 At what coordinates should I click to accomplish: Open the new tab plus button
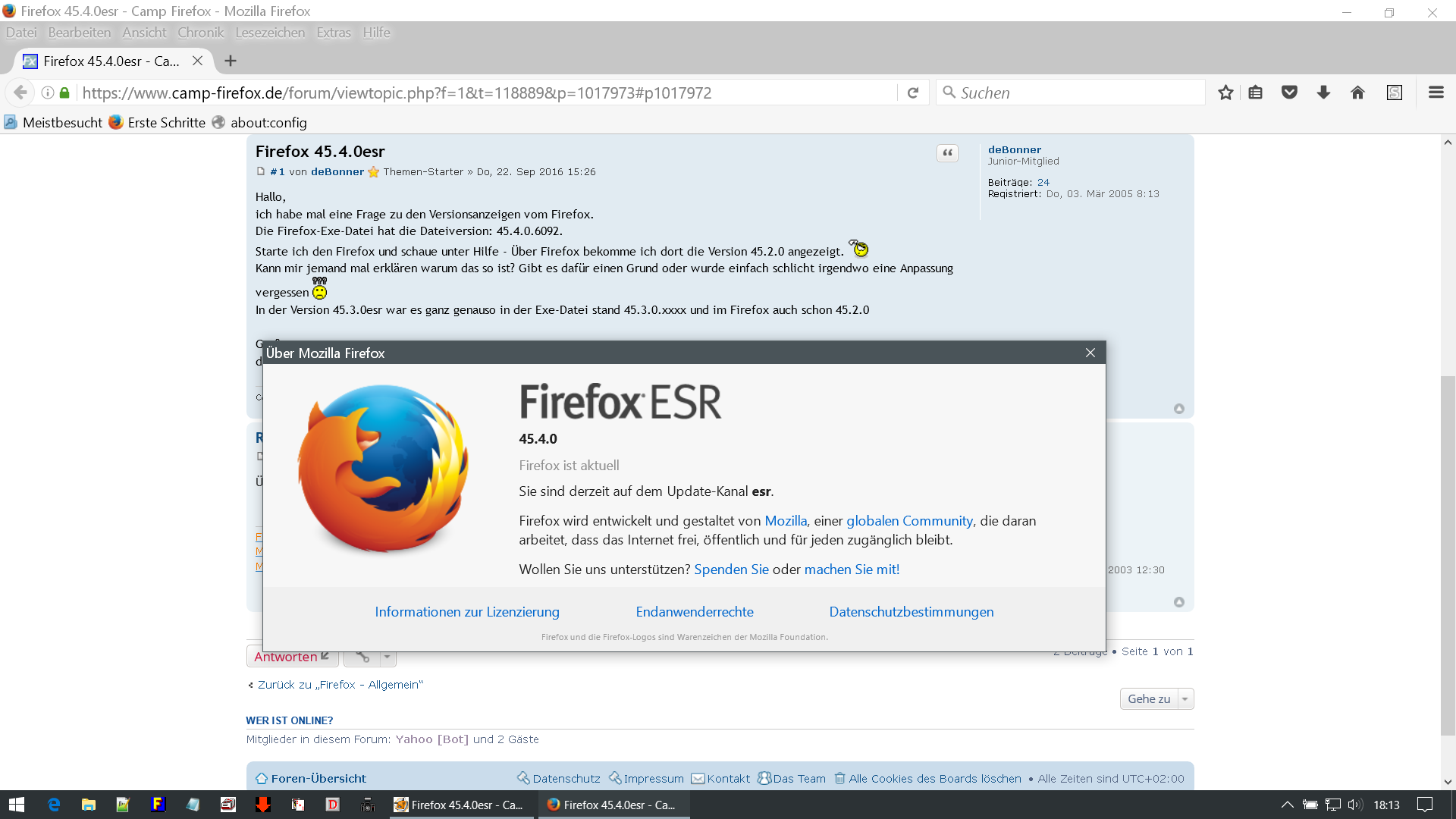pyautogui.click(x=231, y=61)
